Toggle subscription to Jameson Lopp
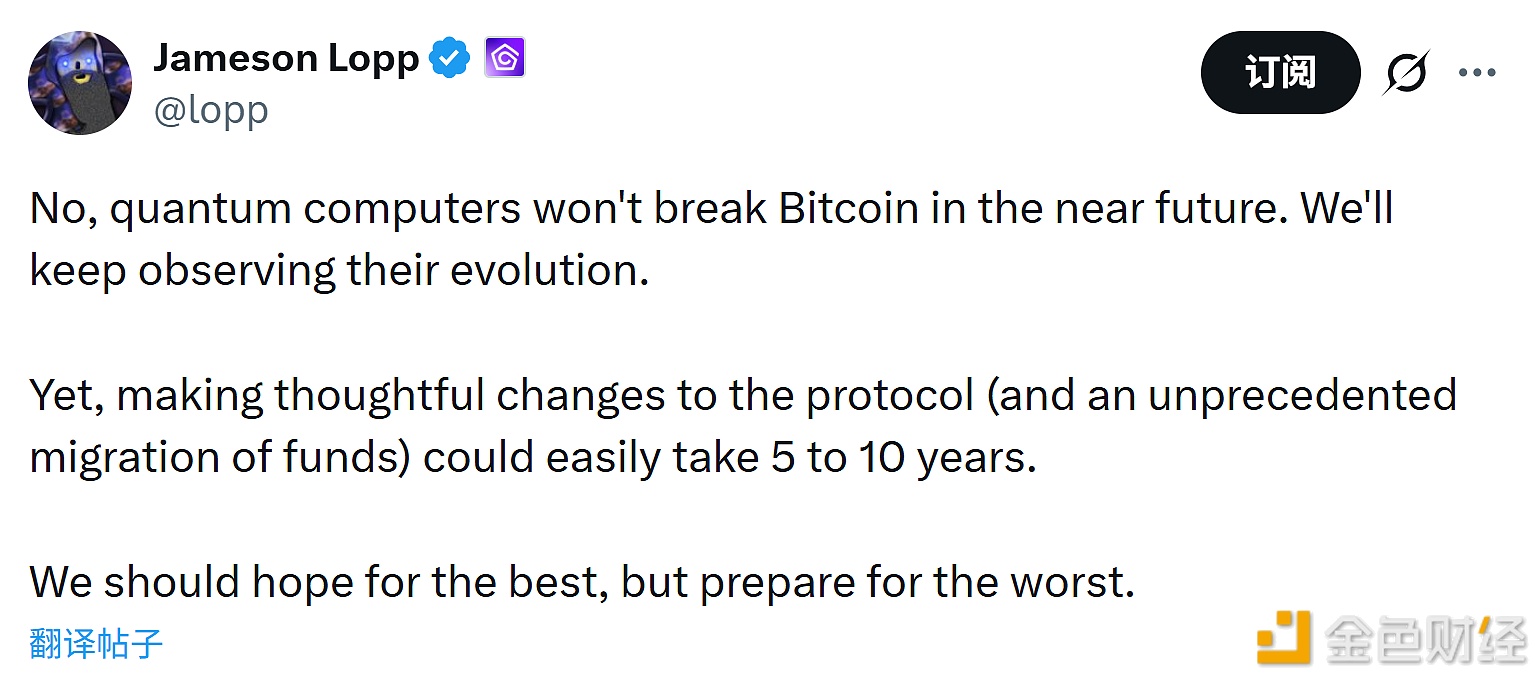The height and width of the screenshot is (678, 1540). [1280, 72]
